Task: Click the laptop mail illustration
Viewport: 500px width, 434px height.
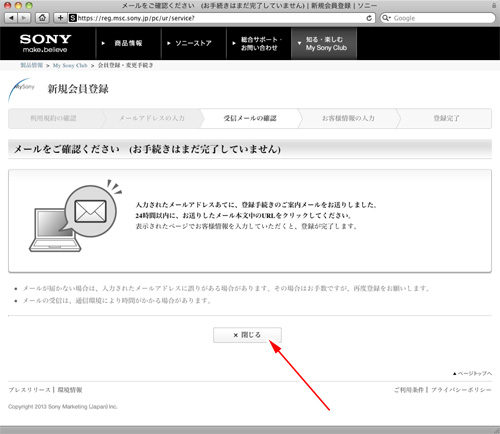Action: 75,216
